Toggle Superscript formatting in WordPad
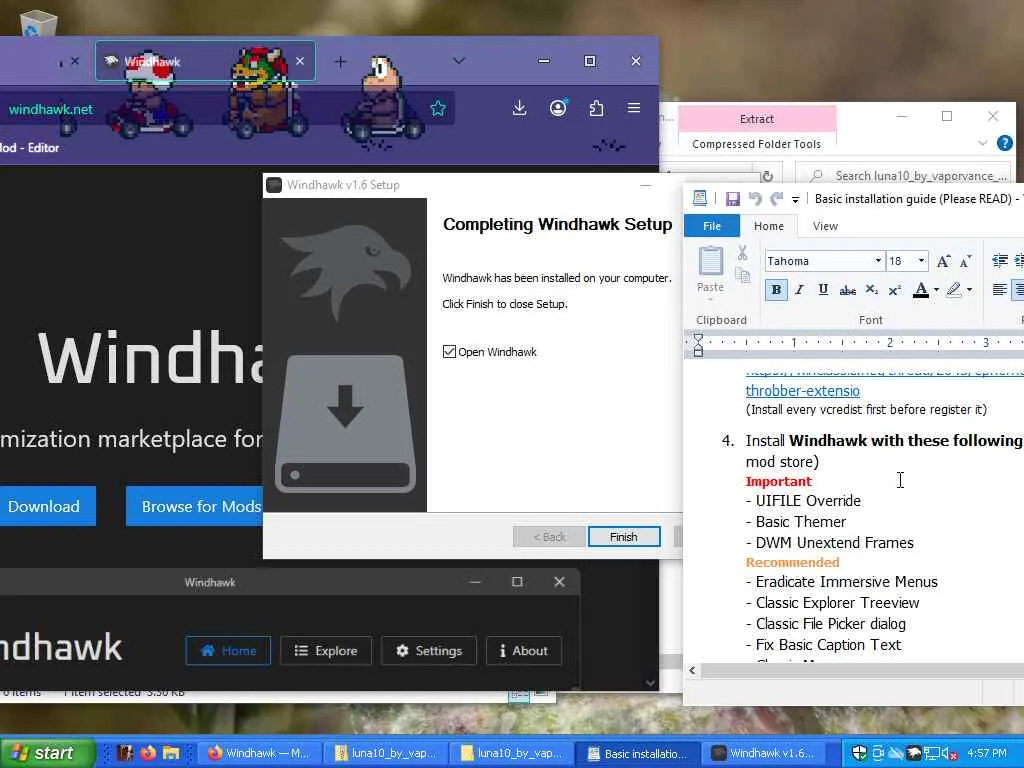This screenshot has width=1024, height=768. (x=895, y=290)
